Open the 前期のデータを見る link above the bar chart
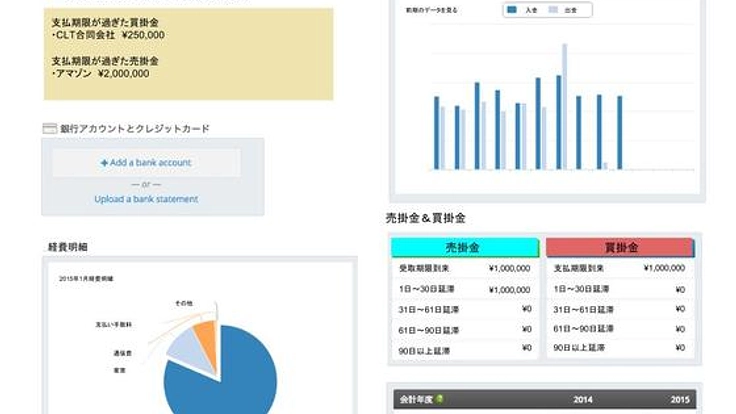The width and height of the screenshot is (736, 414). tap(431, 10)
